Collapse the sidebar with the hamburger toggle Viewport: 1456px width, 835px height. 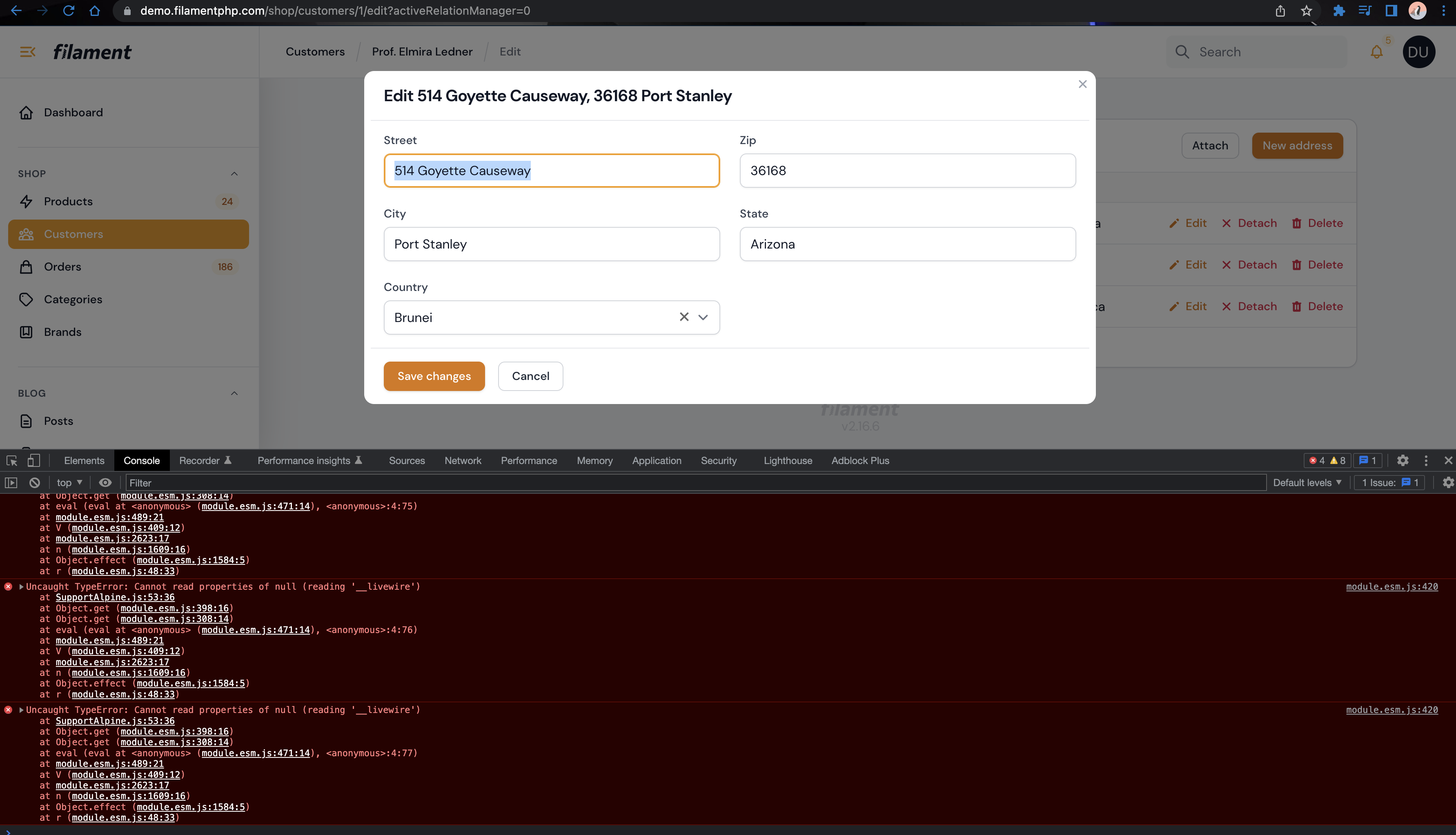point(27,51)
